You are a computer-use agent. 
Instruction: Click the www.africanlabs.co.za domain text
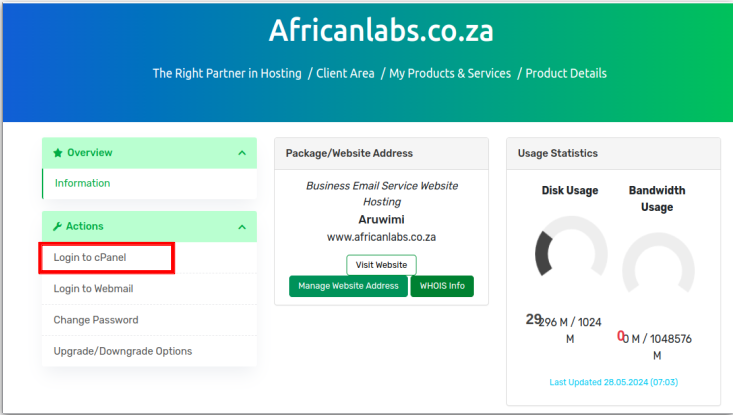[x=381, y=237]
